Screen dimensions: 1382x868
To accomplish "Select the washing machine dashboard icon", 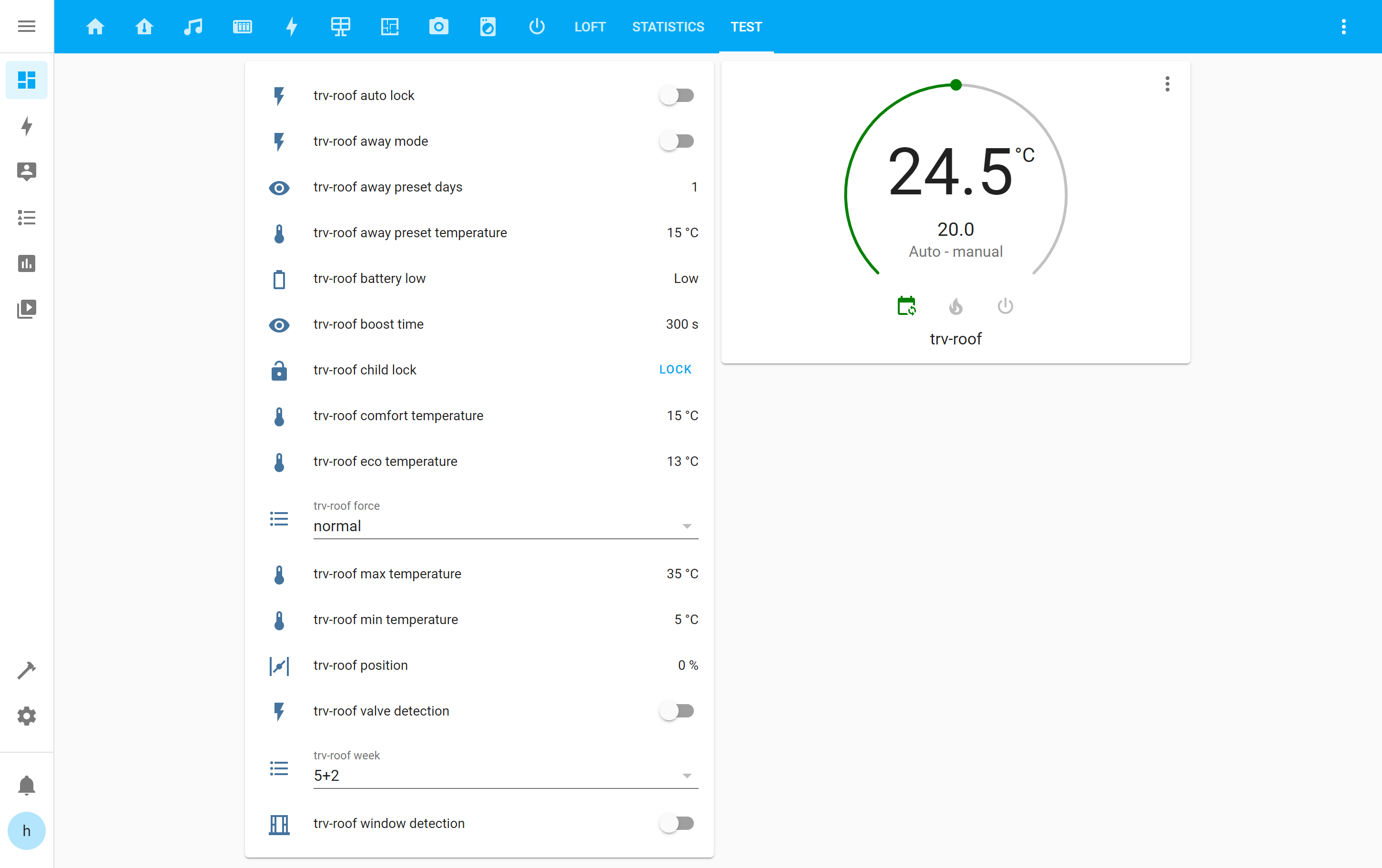I will (x=487, y=26).
